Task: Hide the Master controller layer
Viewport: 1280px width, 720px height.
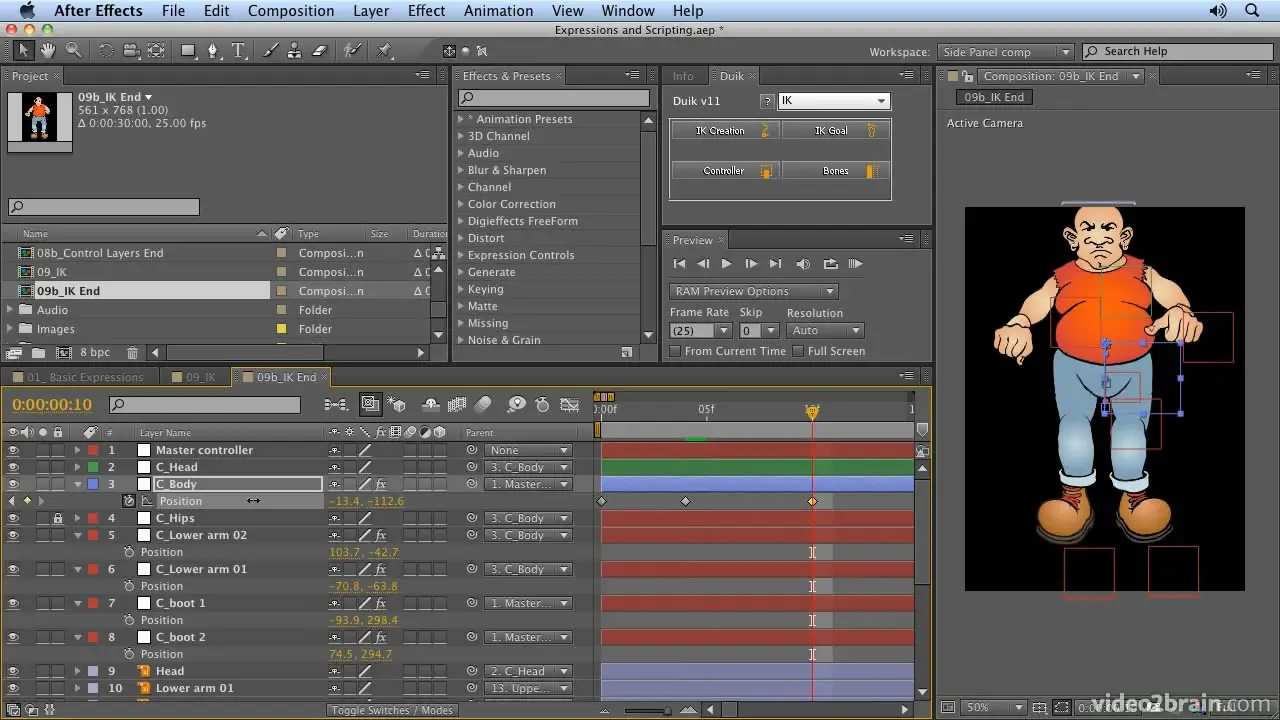Action: [14, 451]
